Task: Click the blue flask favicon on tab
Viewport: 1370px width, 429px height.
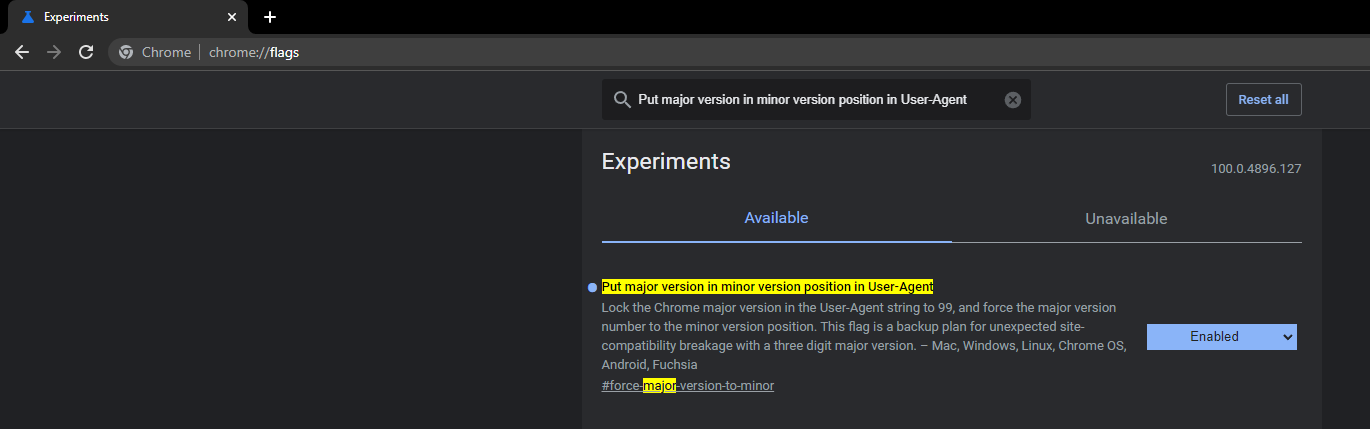Action: [28, 17]
